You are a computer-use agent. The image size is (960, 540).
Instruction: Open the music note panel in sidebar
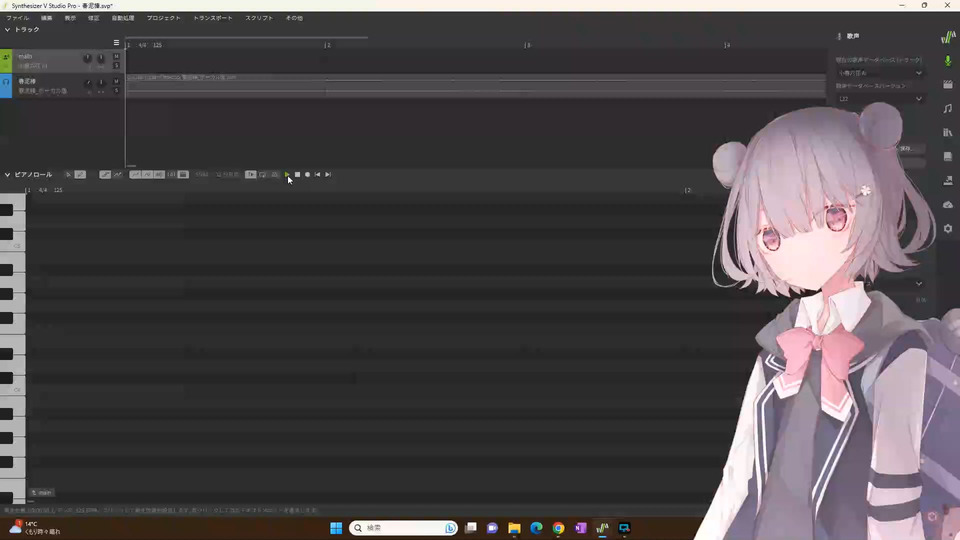948,108
